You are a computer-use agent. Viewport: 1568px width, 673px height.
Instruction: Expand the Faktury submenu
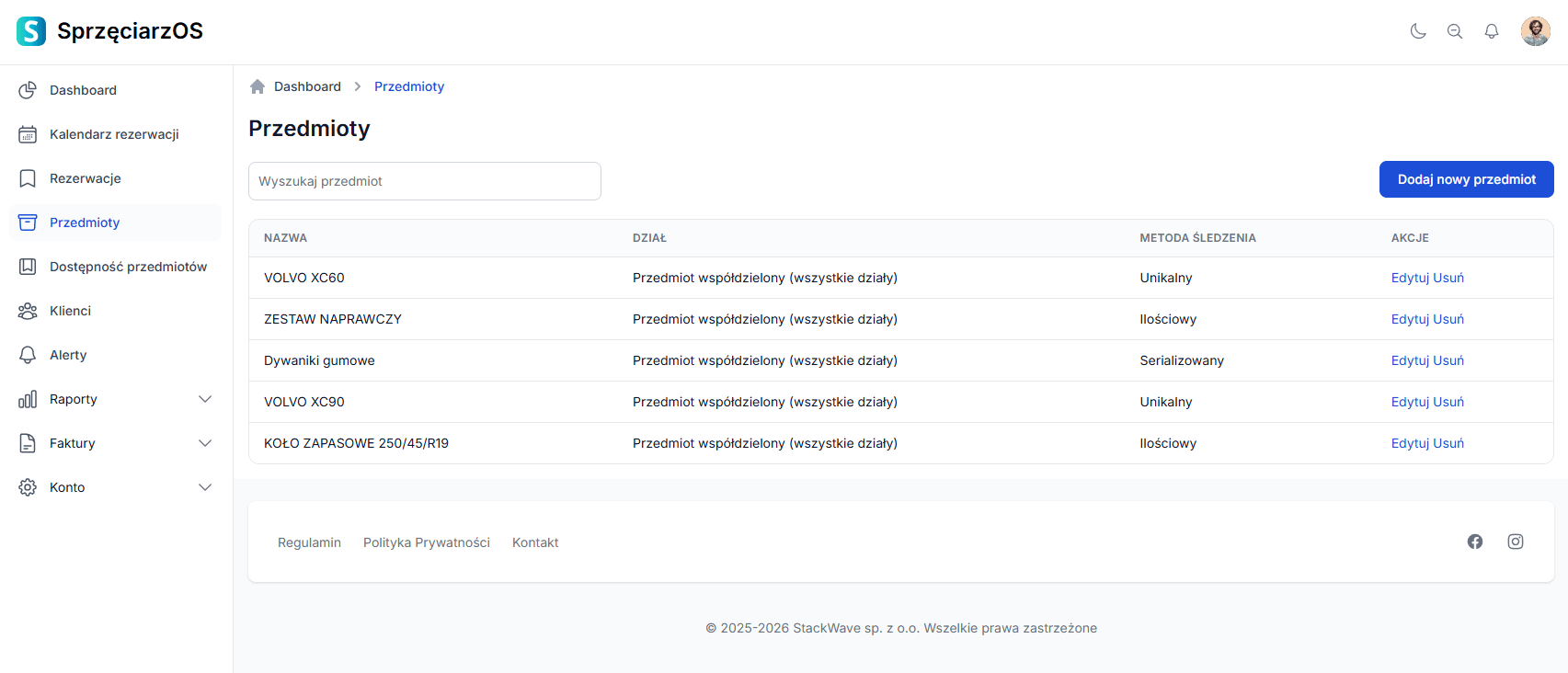(205, 443)
